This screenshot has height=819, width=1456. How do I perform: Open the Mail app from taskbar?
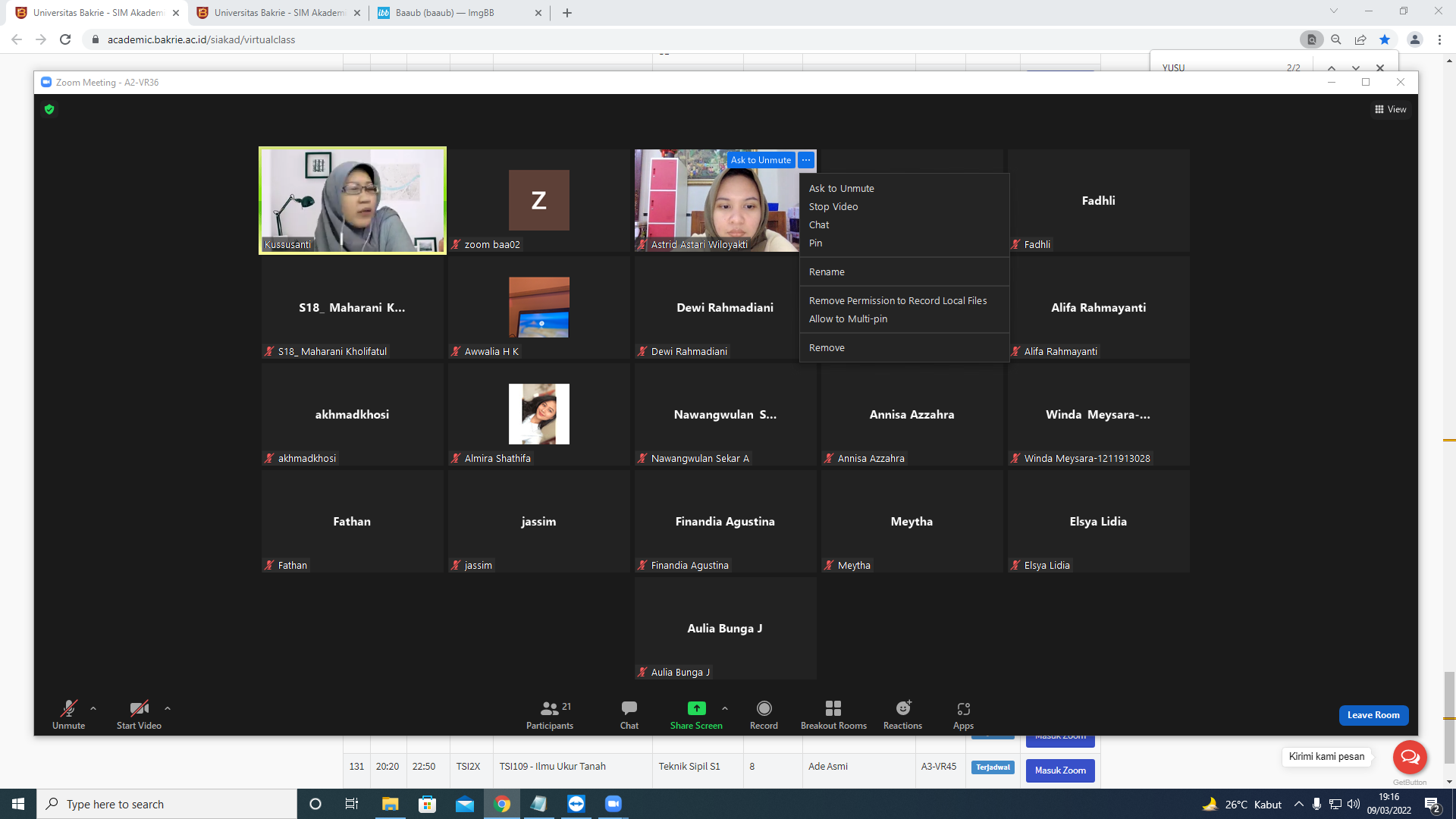click(465, 804)
